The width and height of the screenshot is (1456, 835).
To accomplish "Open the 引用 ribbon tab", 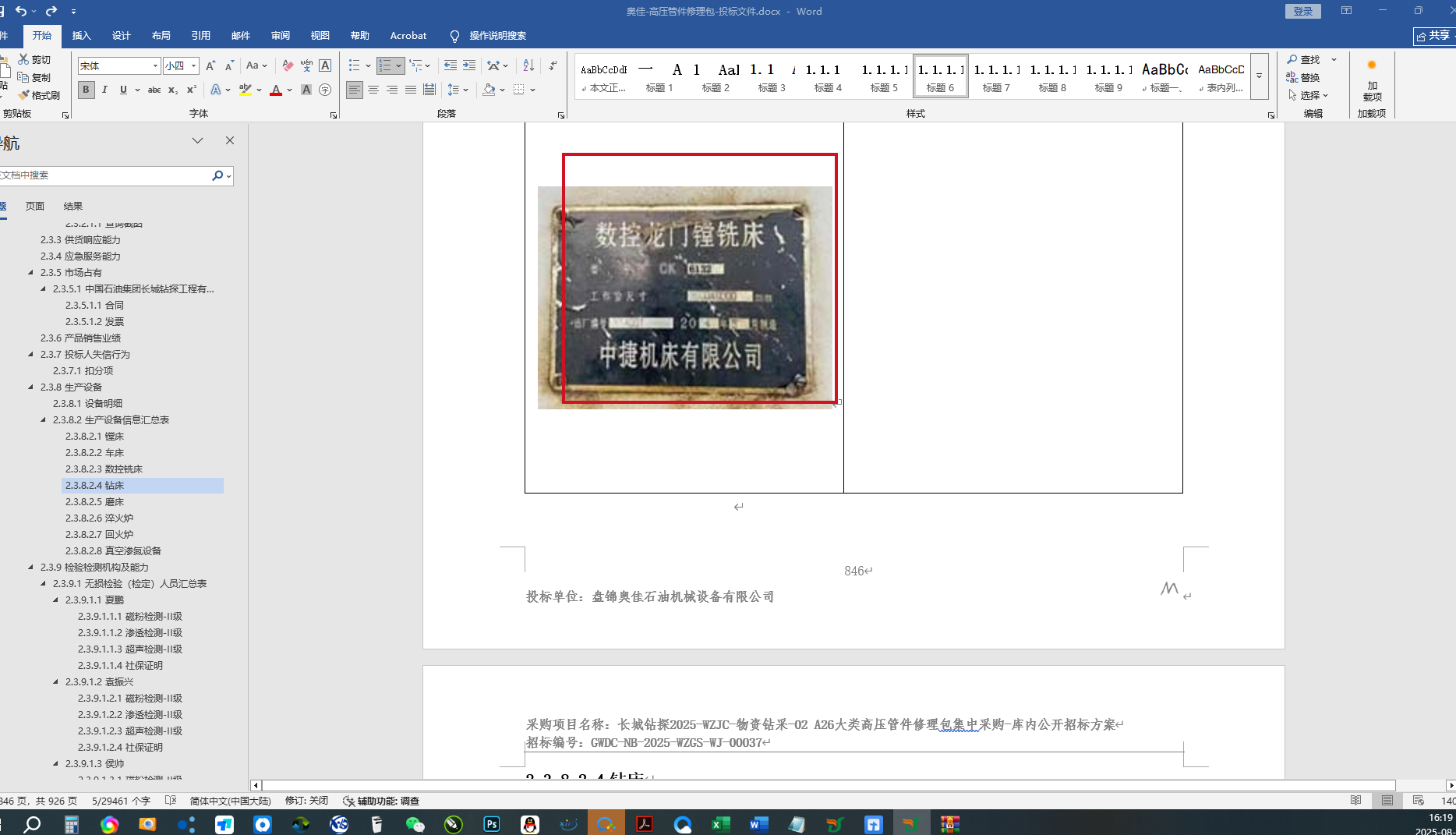I will [200, 35].
